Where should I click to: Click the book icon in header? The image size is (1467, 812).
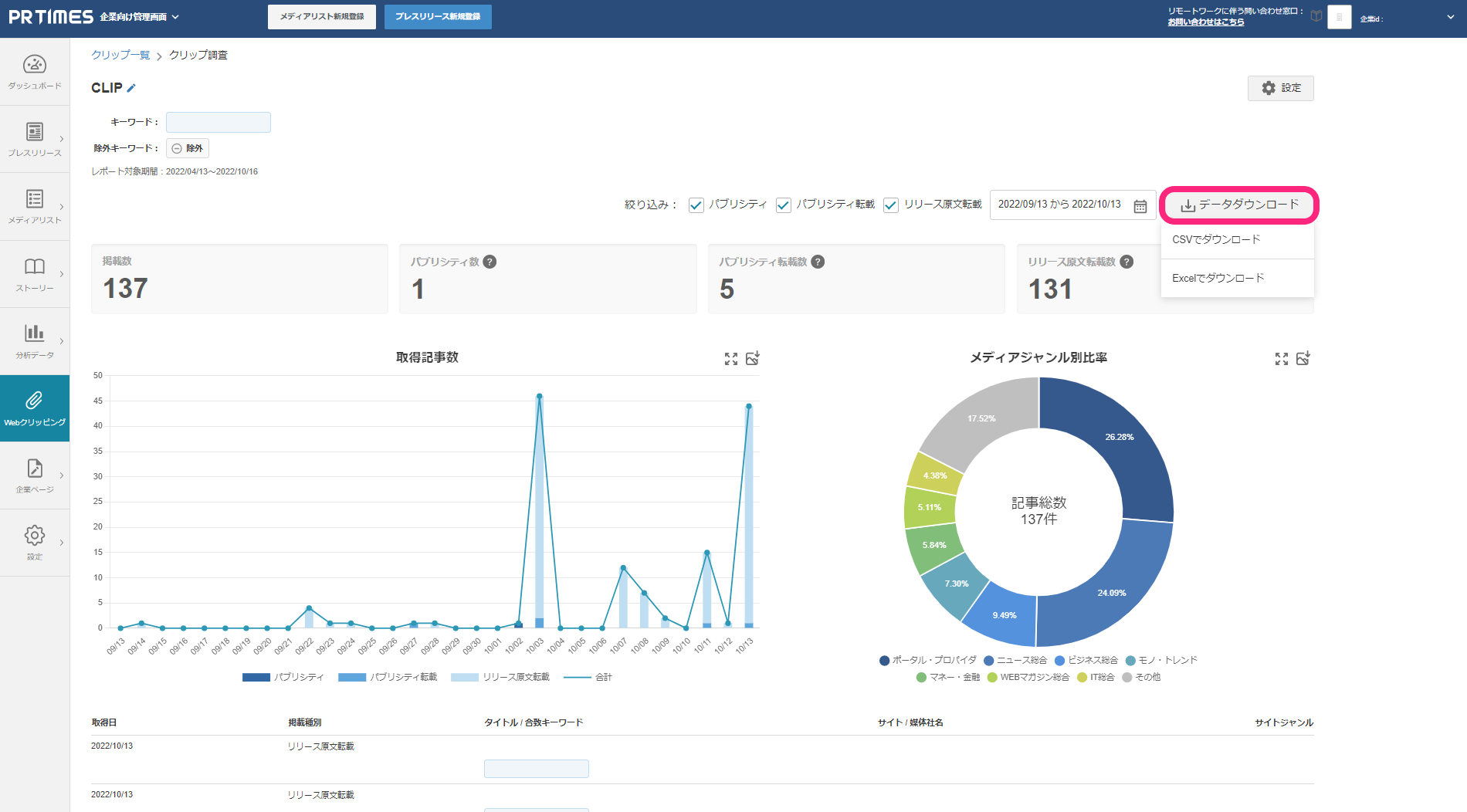pyautogui.click(x=1316, y=16)
